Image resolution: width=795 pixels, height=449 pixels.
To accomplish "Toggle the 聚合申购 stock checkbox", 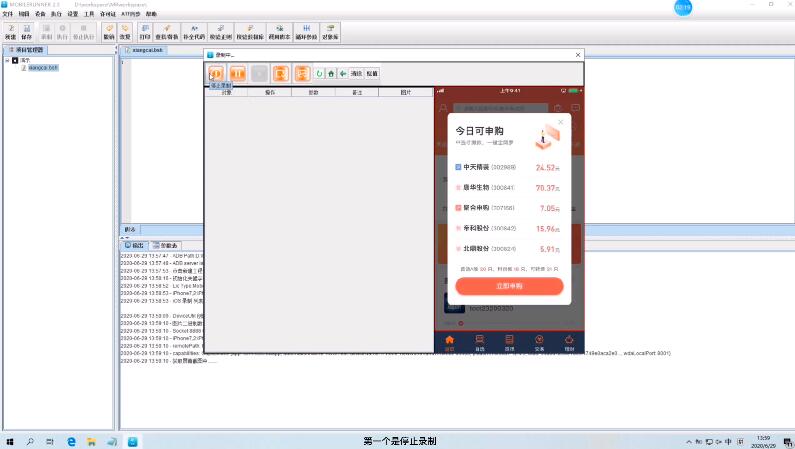I will (x=458, y=208).
